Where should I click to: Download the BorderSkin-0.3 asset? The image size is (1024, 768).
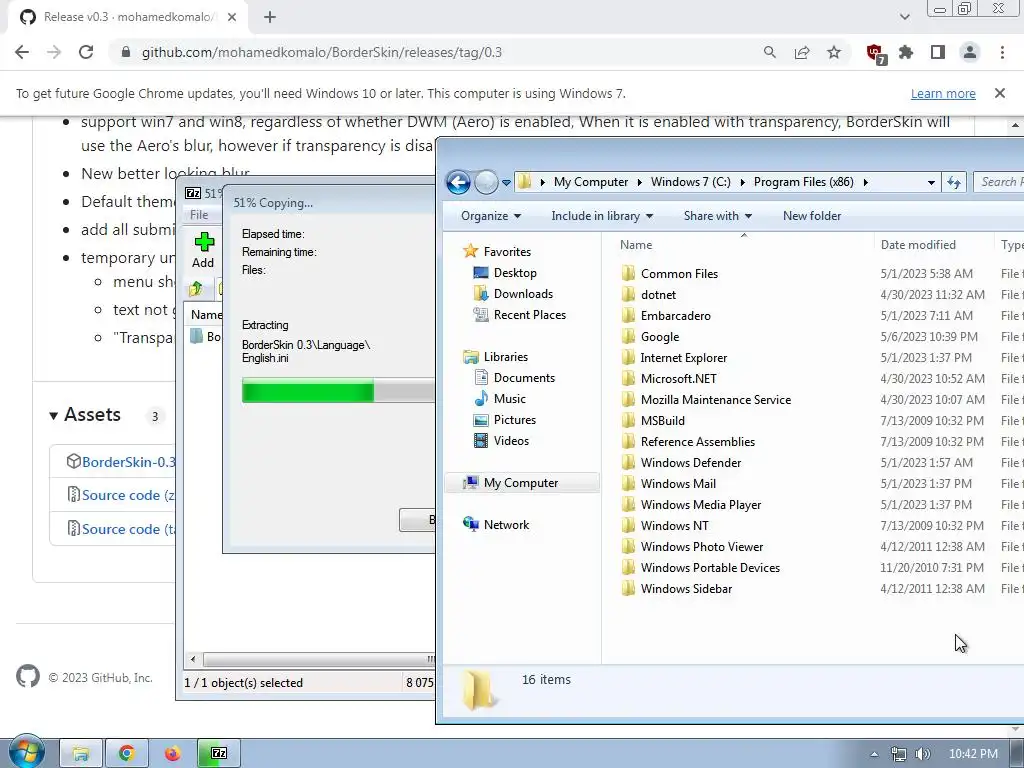[x=129, y=462]
